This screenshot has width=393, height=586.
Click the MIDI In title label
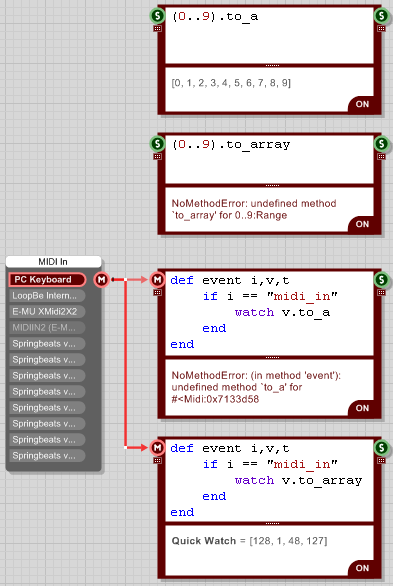click(x=53, y=262)
